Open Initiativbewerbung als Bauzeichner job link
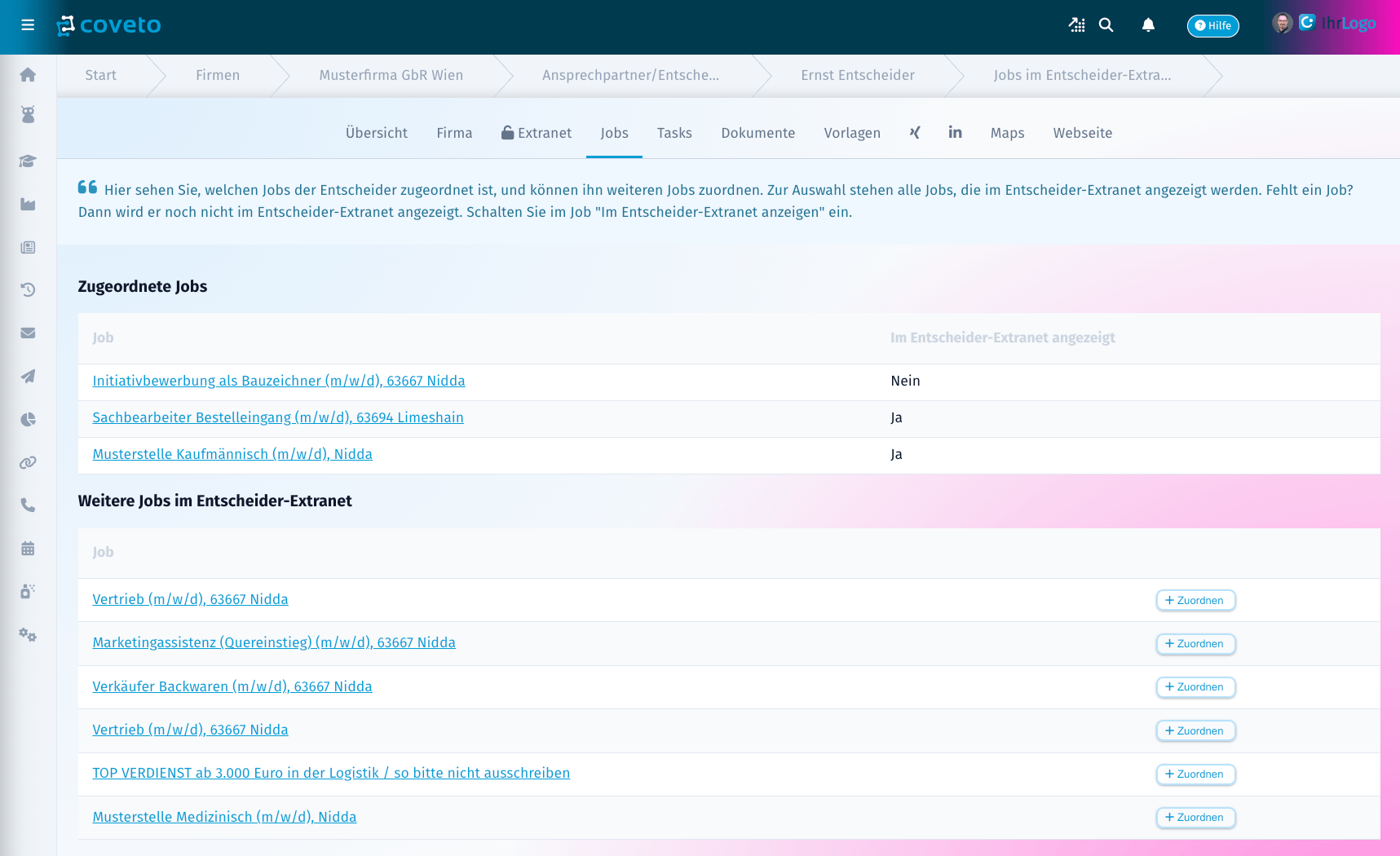Image resolution: width=1400 pixels, height=856 pixels. (x=279, y=381)
